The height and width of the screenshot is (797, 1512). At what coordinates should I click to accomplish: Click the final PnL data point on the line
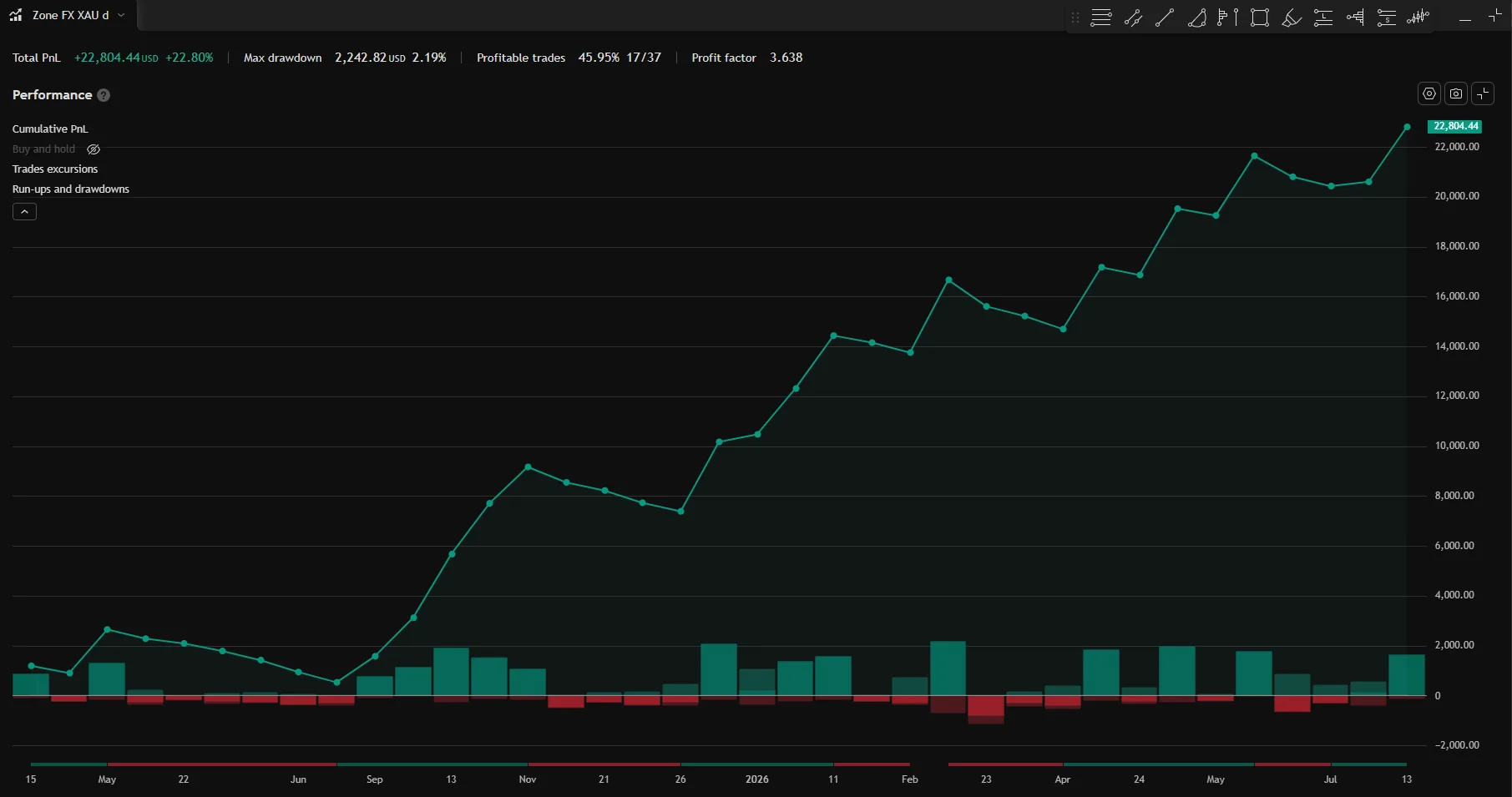point(1407,127)
